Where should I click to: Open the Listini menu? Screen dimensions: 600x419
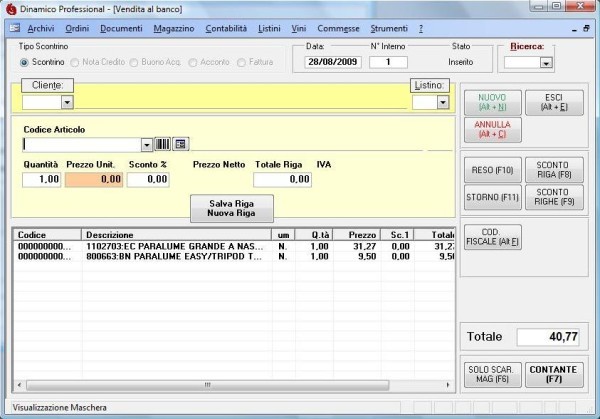coord(269,29)
